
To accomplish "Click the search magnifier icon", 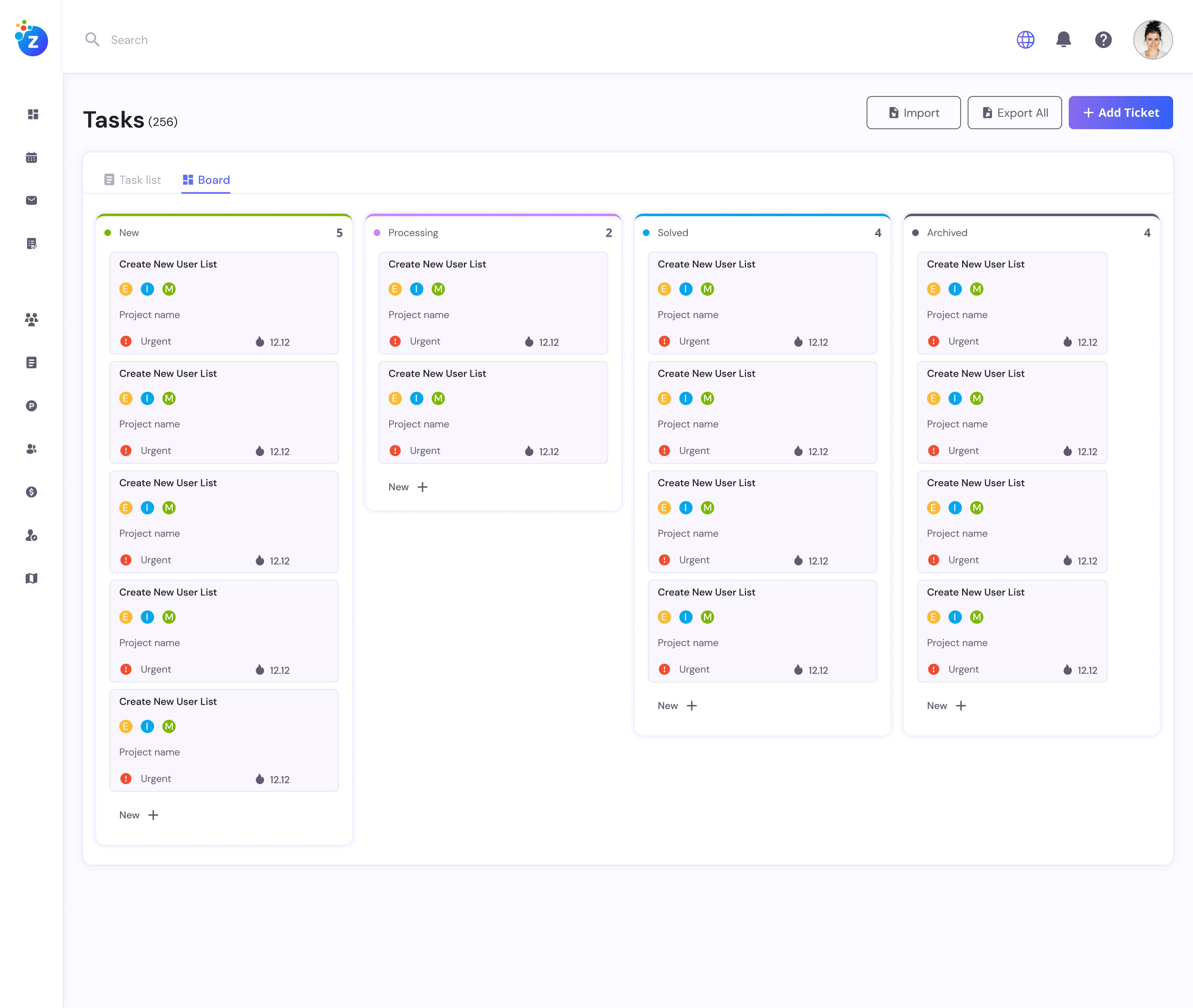I will (92, 39).
